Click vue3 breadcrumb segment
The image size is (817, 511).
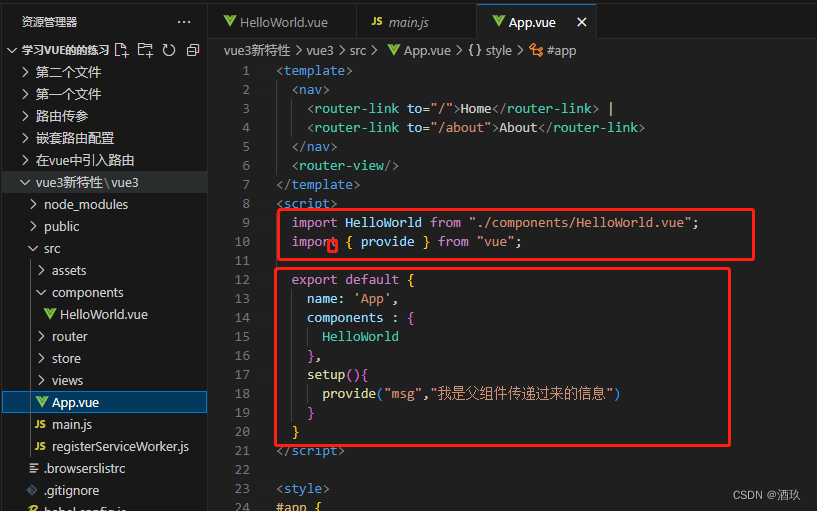pyautogui.click(x=319, y=51)
